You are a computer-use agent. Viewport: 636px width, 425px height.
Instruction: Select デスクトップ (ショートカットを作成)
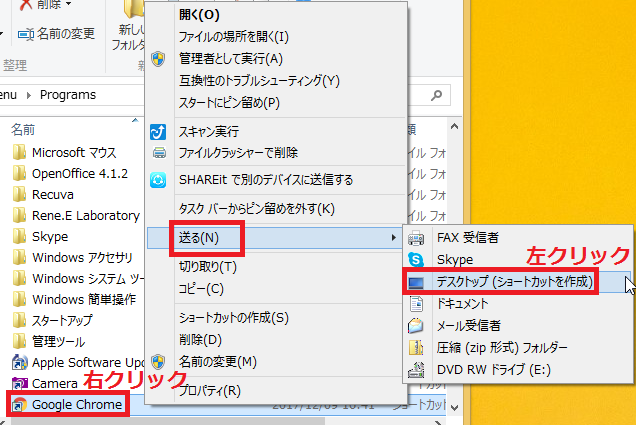pyautogui.click(x=518, y=282)
